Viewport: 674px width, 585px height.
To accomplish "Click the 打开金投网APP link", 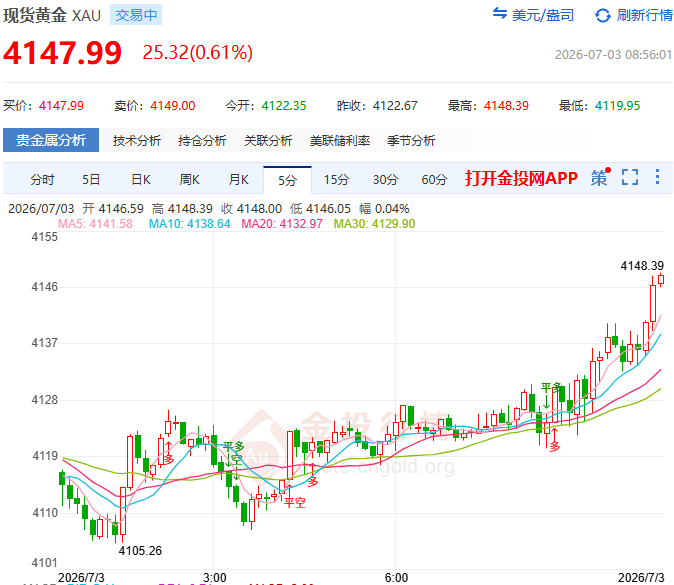I will click(x=521, y=178).
